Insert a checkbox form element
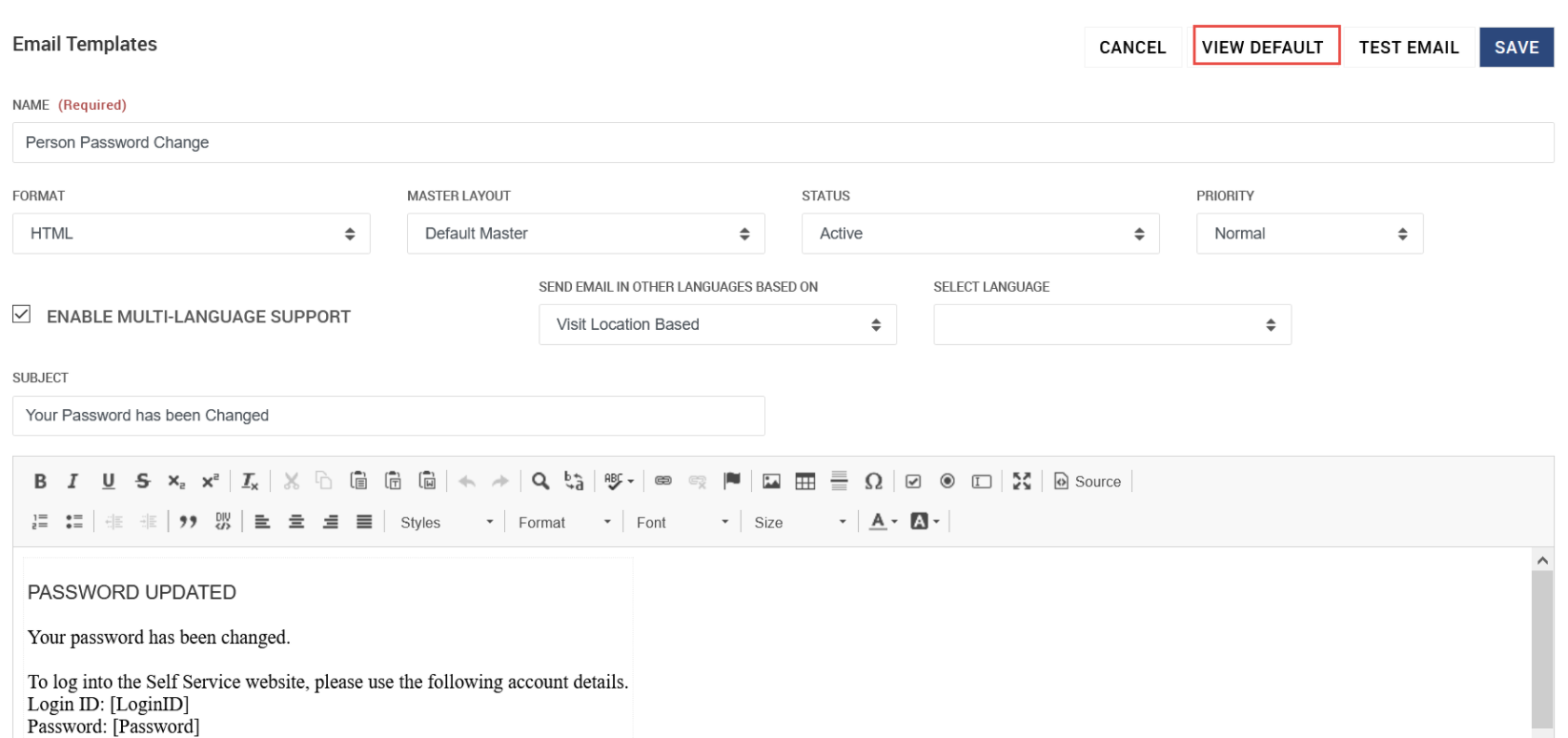The image size is (1568, 738). (x=913, y=482)
